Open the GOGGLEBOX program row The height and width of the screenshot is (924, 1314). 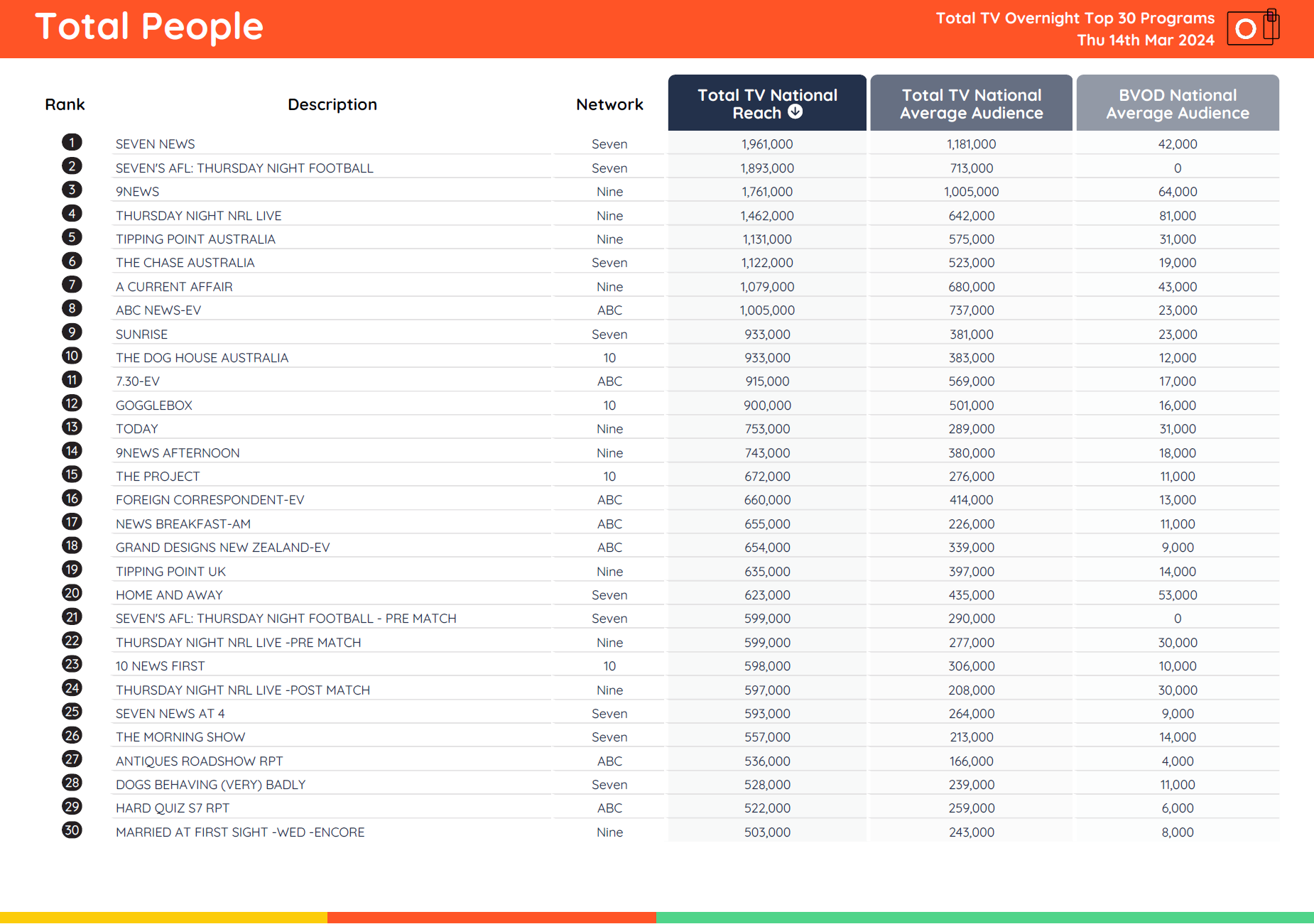click(153, 405)
